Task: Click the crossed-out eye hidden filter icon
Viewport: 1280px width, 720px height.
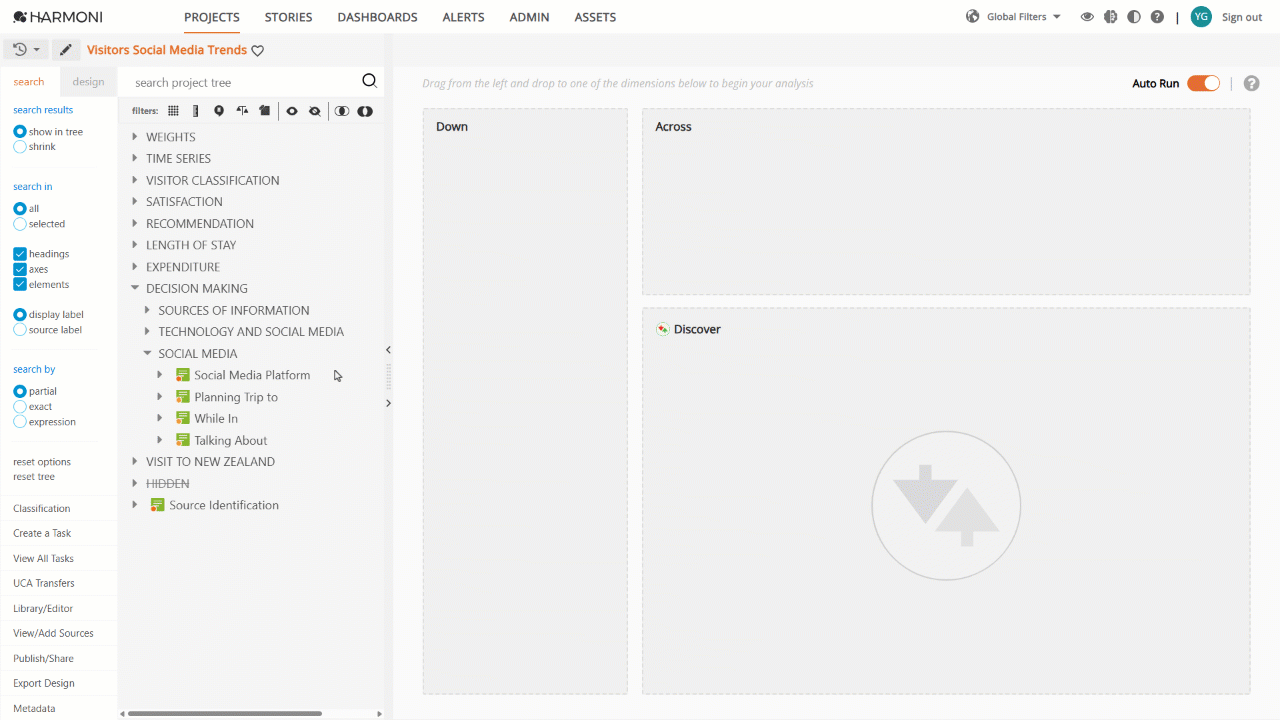Action: 315,111
